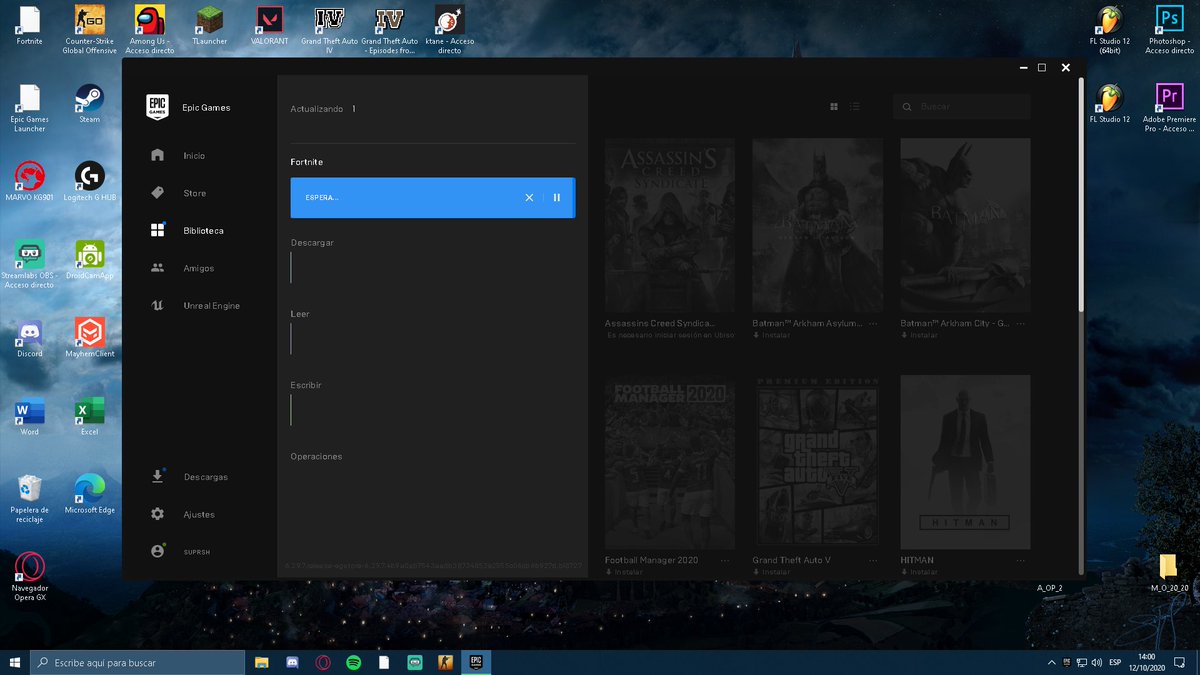The image size is (1200, 675).
Task: Open options menu for Football Manager 2020
Action: 725,561
